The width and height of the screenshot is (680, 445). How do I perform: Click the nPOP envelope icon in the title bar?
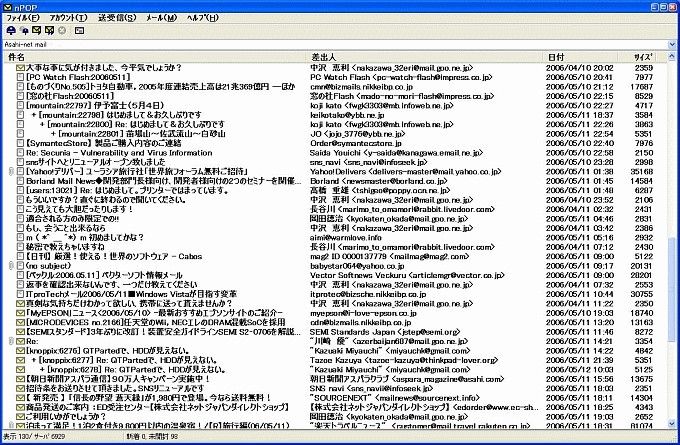[7, 7]
